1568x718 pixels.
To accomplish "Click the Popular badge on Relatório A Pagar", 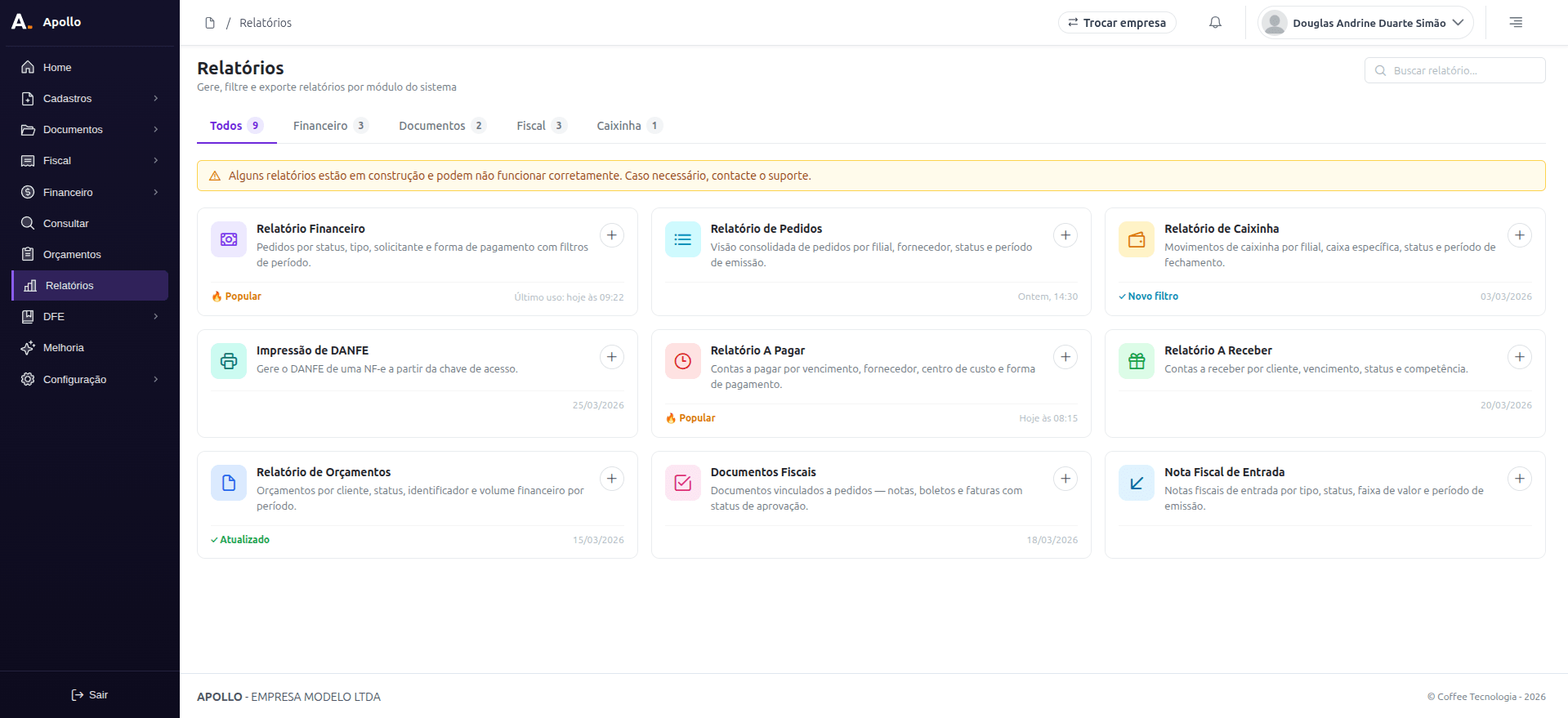I will (690, 418).
